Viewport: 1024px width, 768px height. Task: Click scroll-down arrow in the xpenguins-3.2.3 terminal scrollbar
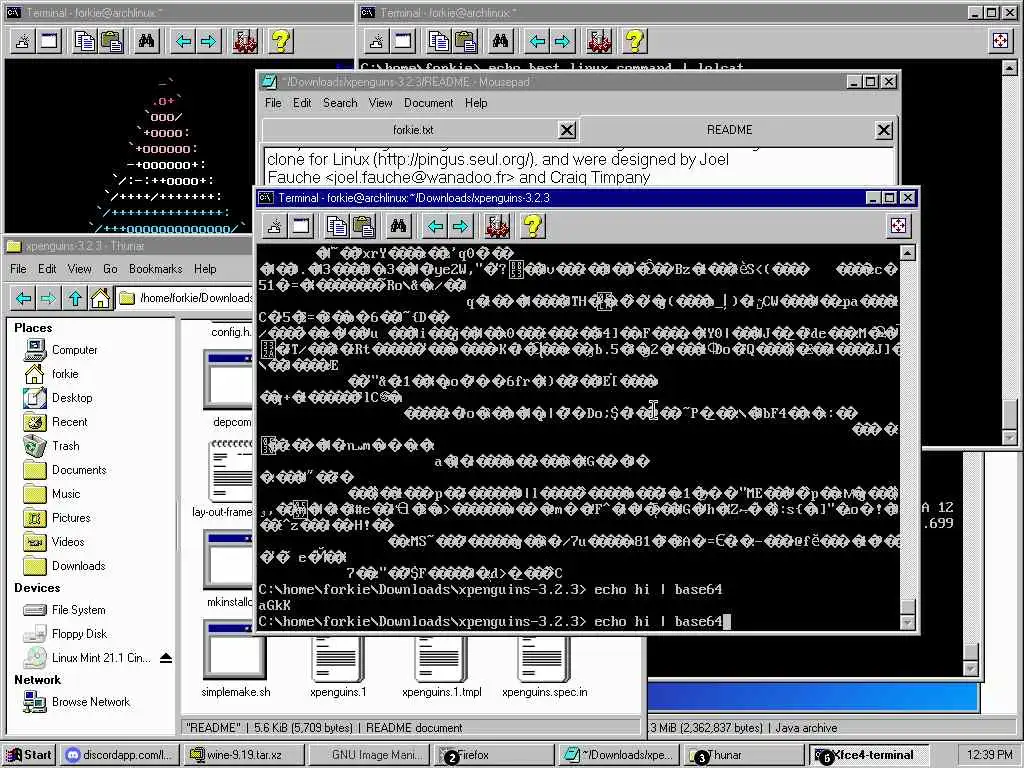pos(908,622)
